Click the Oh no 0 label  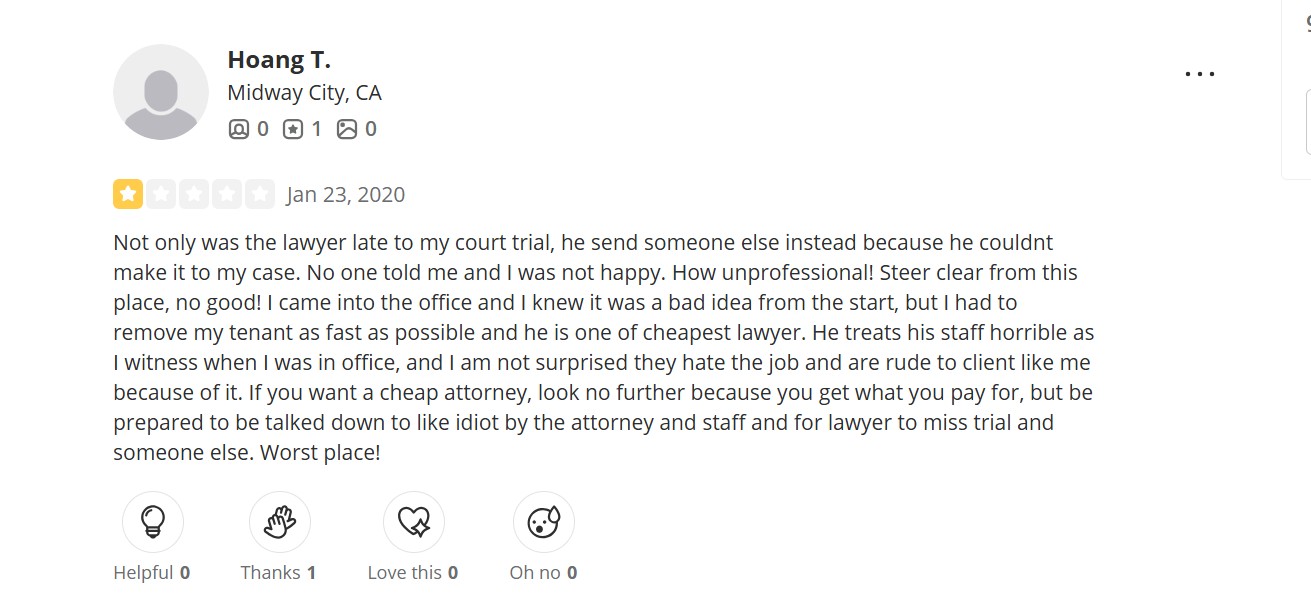(x=543, y=573)
